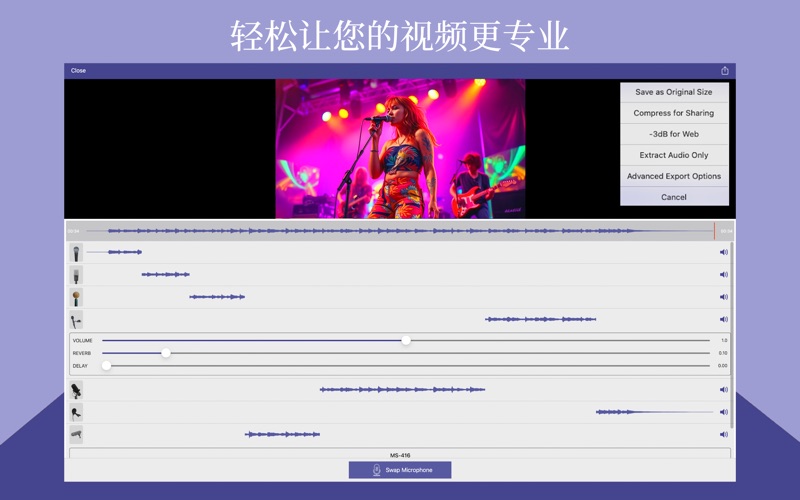Click the lavalier track's waveform clip
Image resolution: width=800 pixels, height=500 pixels.
coord(654,412)
